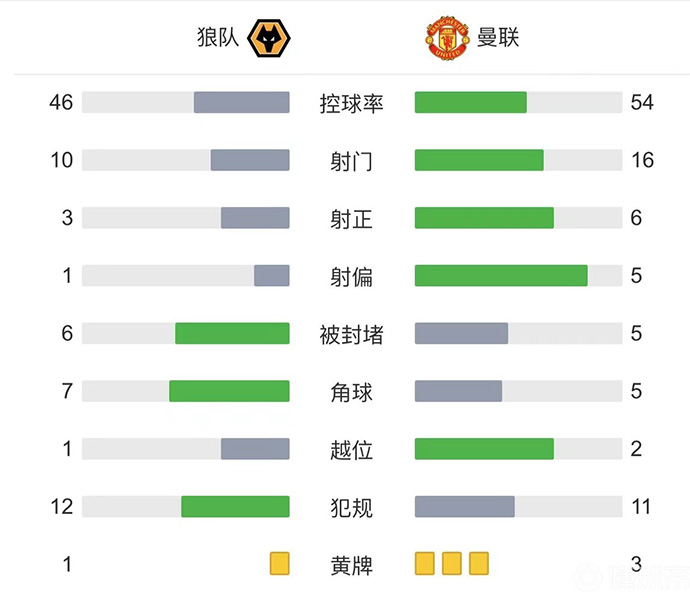Click the 射门 shots label
Screen dimensions: 690x598
[351, 161]
